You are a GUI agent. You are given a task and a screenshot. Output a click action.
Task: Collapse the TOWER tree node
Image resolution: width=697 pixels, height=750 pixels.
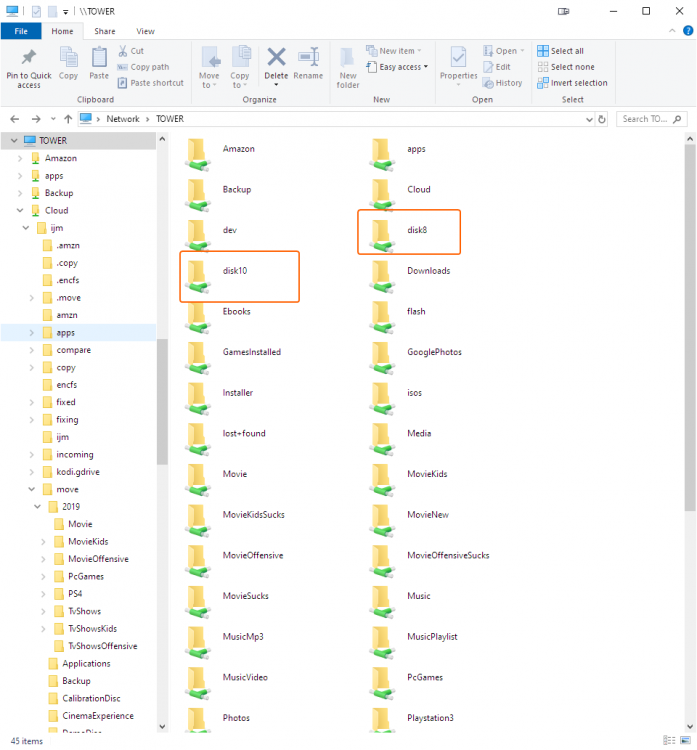pyautogui.click(x=14, y=141)
